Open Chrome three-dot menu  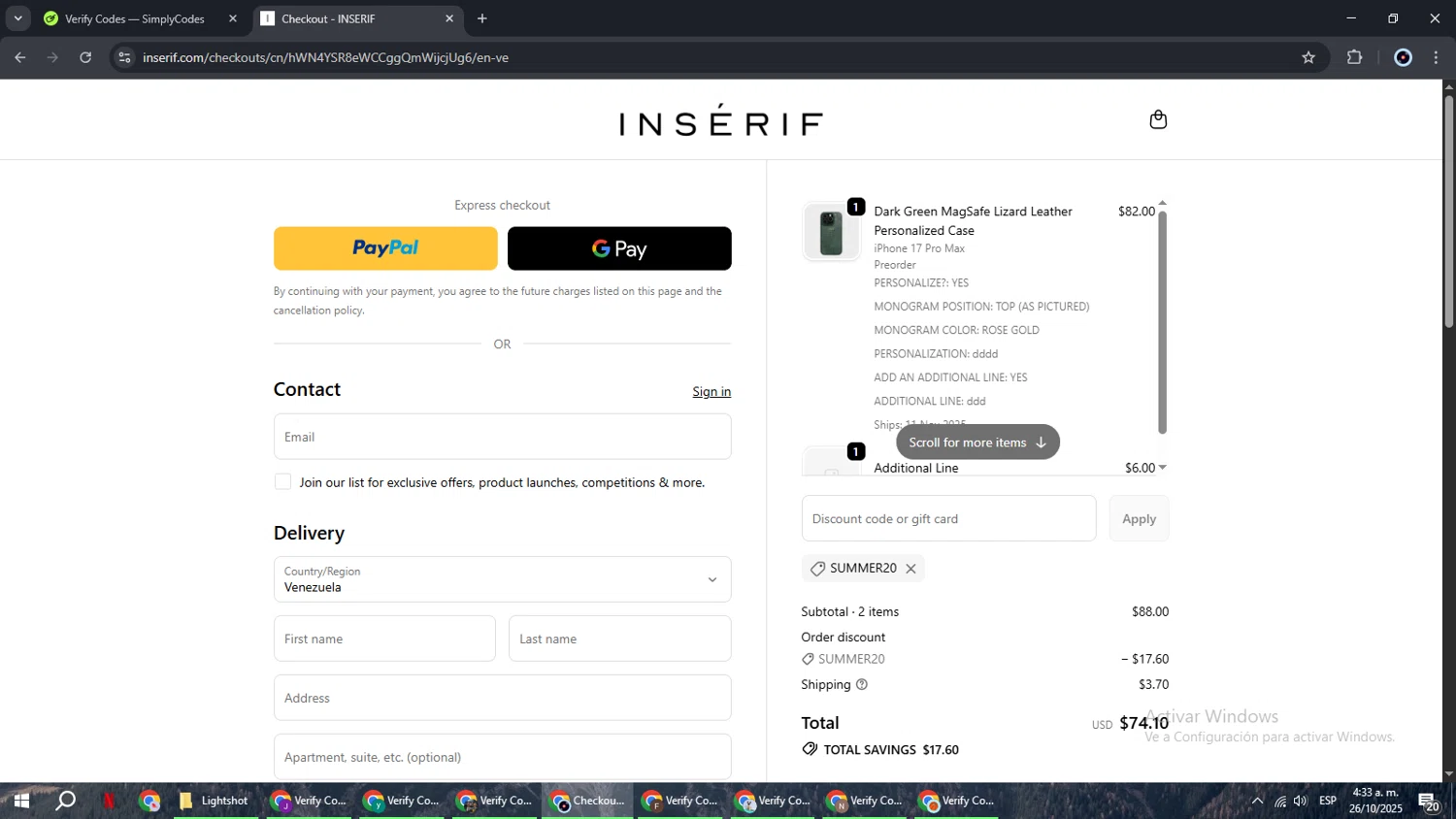pos(1437,57)
